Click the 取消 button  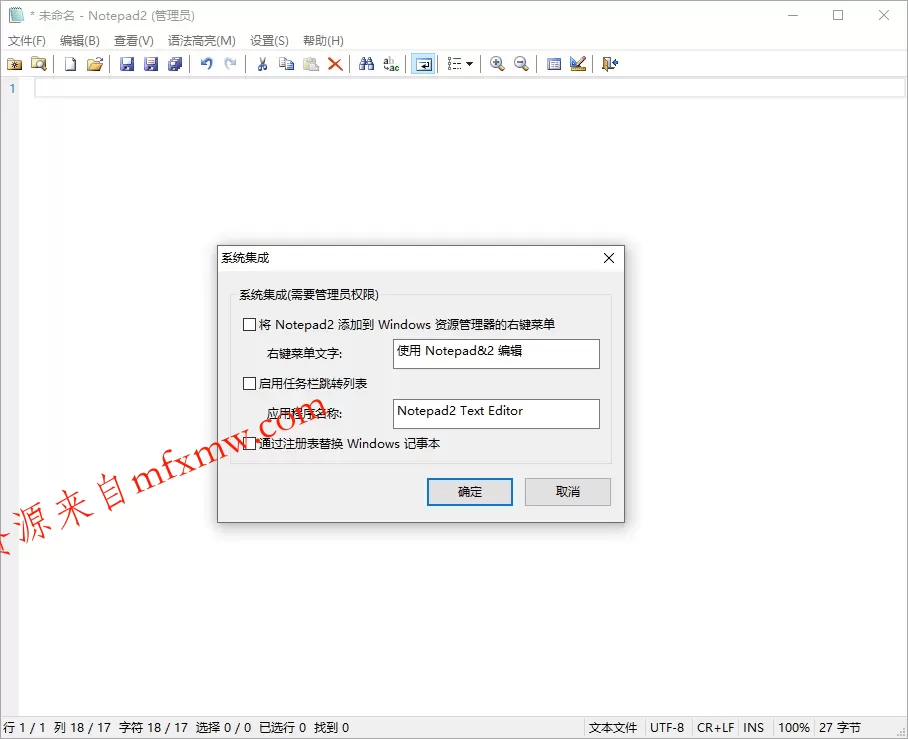point(568,492)
